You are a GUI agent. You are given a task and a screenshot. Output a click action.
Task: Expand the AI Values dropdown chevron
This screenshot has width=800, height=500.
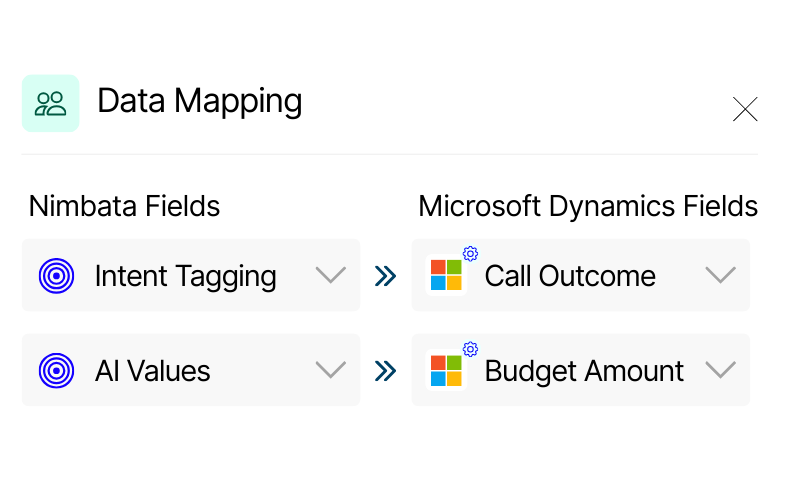pos(330,371)
